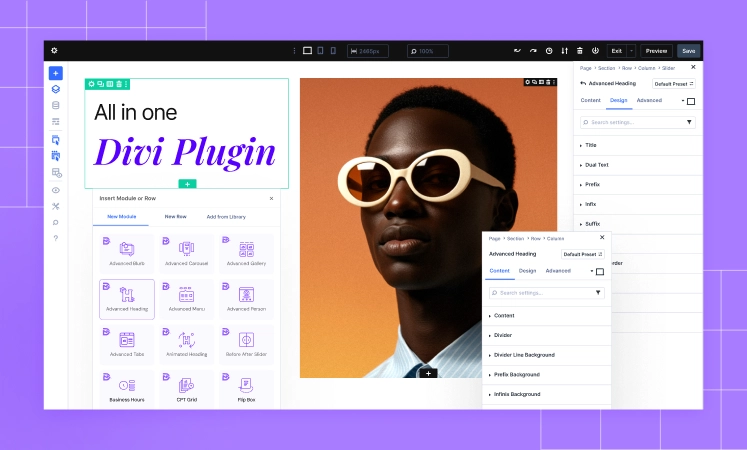Switch to phone view mode
The height and width of the screenshot is (450, 747).
point(334,50)
